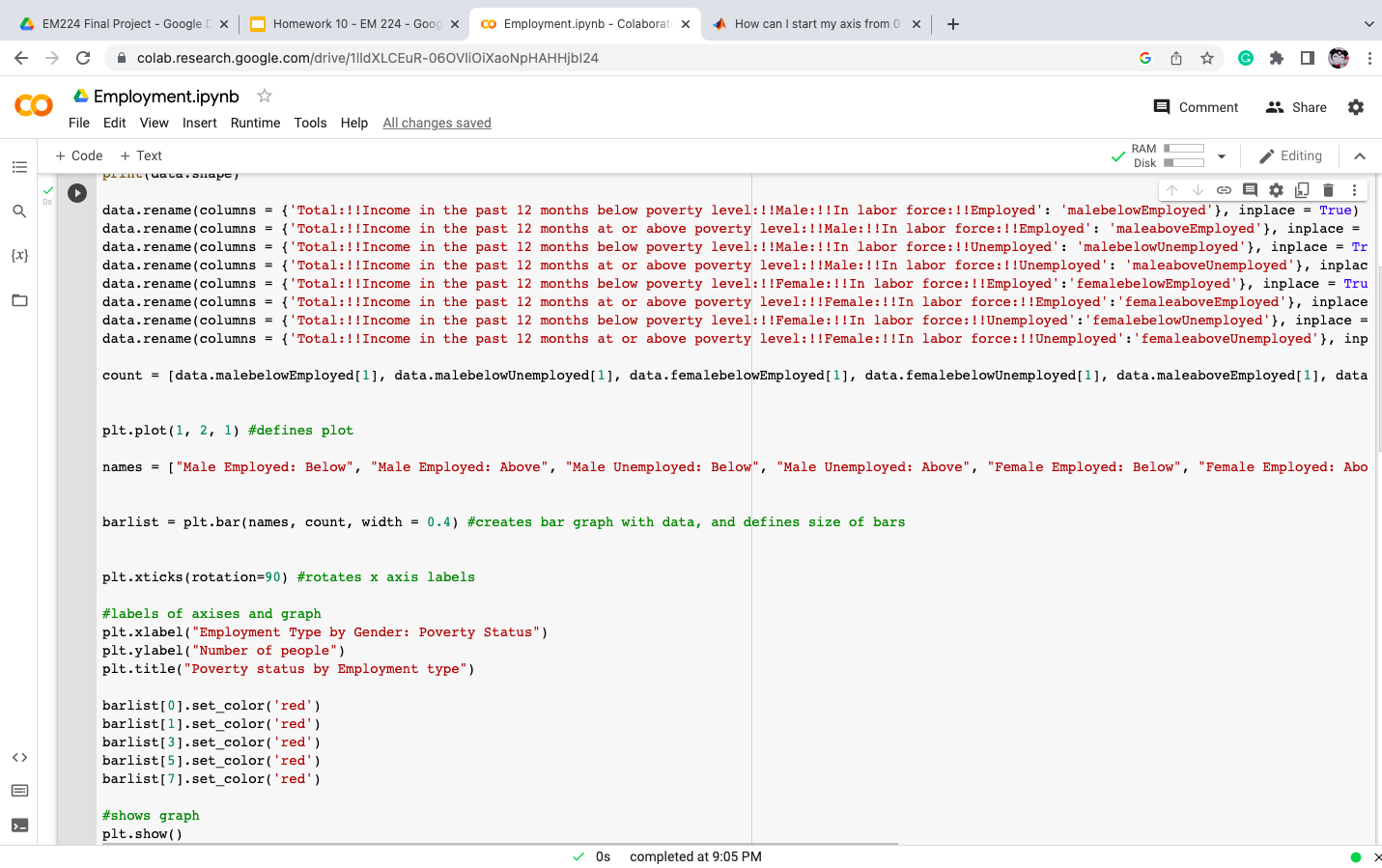Open the Runtime menu
The image size is (1382, 868).
[255, 123]
